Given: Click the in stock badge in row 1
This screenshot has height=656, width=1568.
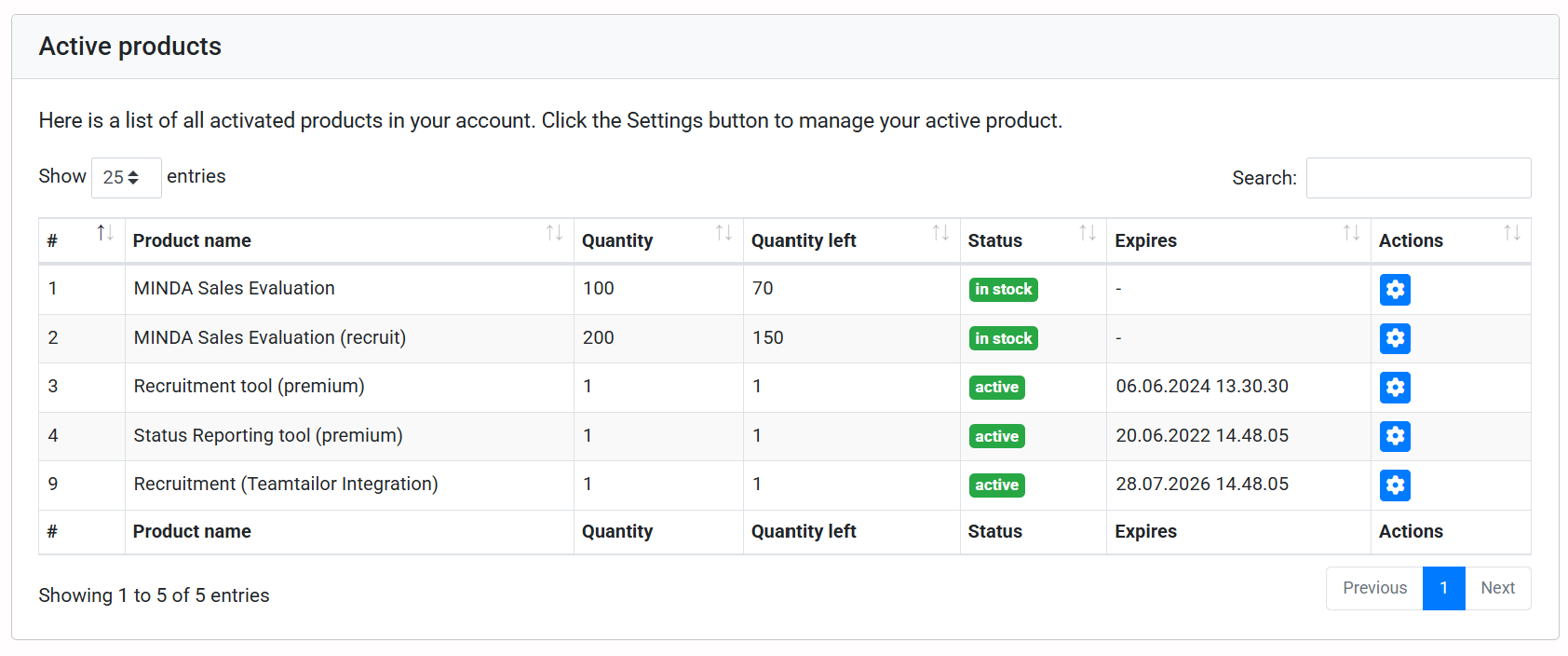Looking at the screenshot, I should pyautogui.click(x=1003, y=290).
